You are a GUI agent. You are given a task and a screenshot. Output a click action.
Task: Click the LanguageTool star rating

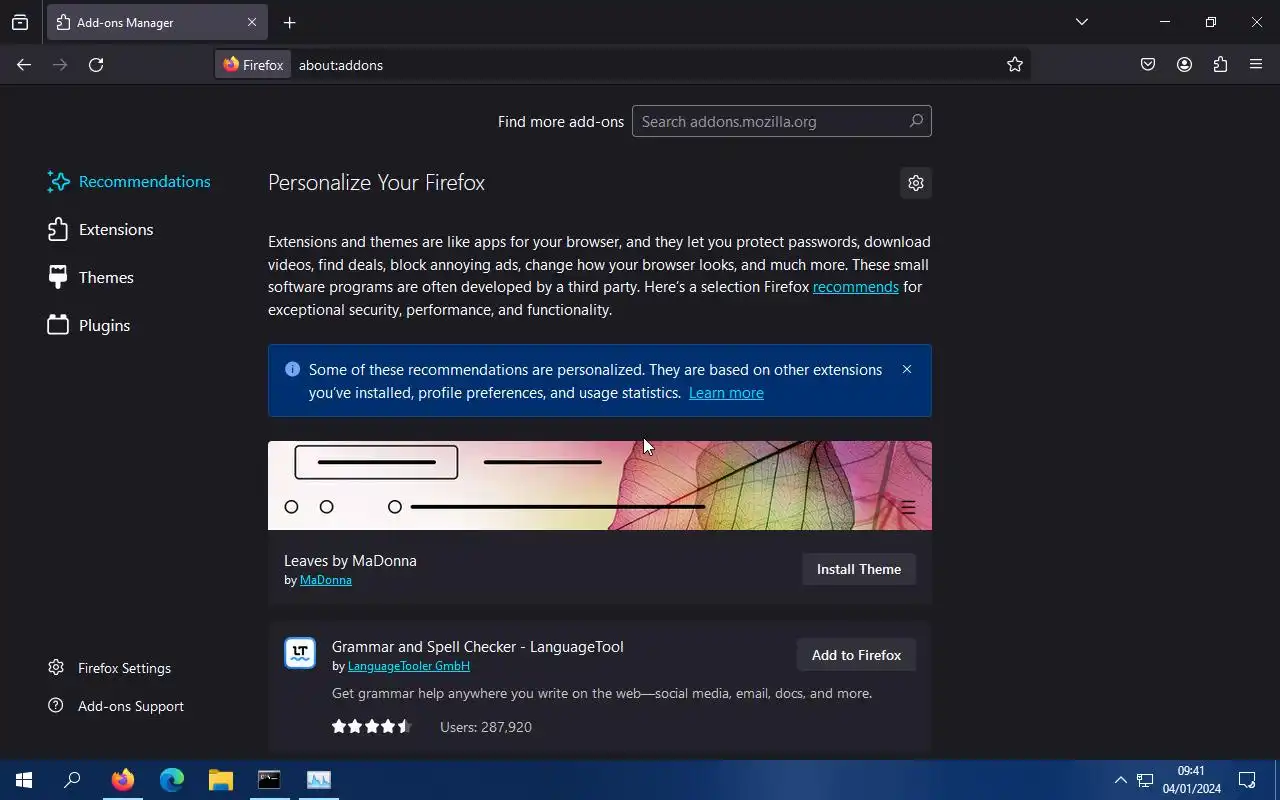pos(372,727)
